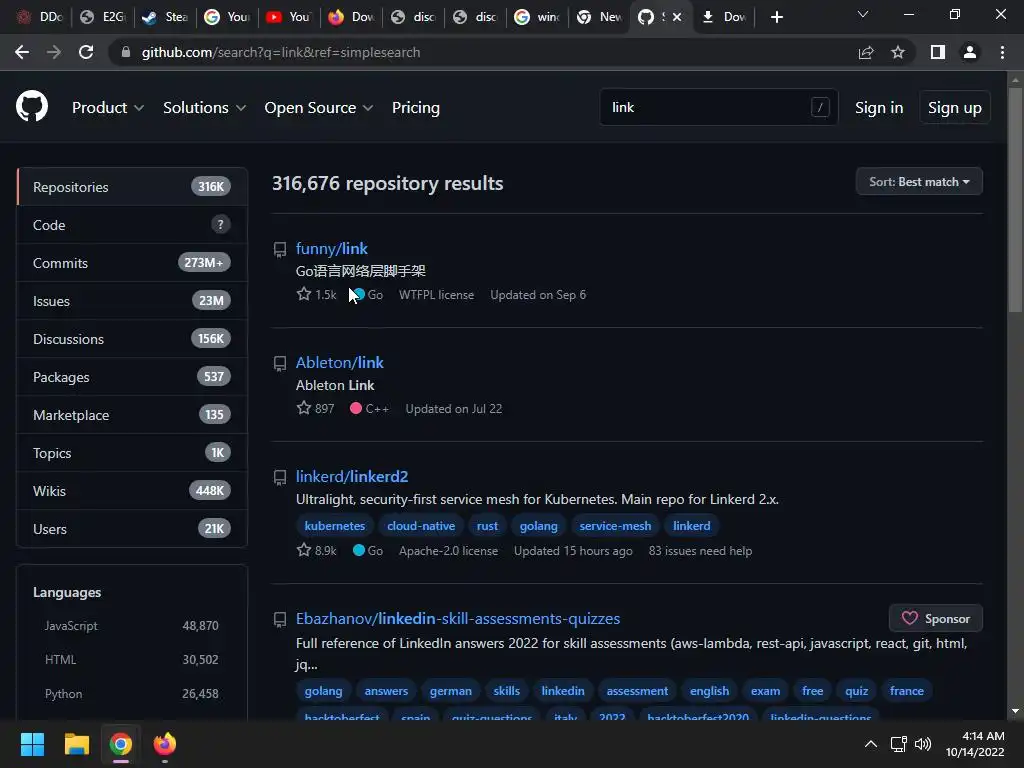Click Sign in link
The height and width of the screenshot is (768, 1024).
click(879, 108)
